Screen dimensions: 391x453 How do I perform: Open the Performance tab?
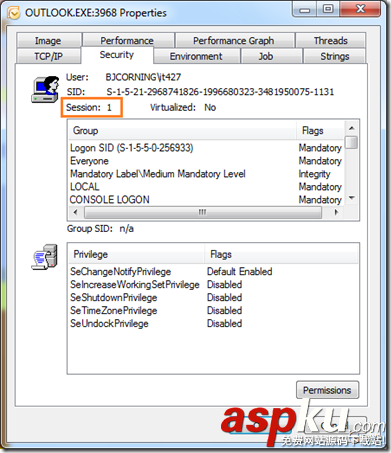128,41
